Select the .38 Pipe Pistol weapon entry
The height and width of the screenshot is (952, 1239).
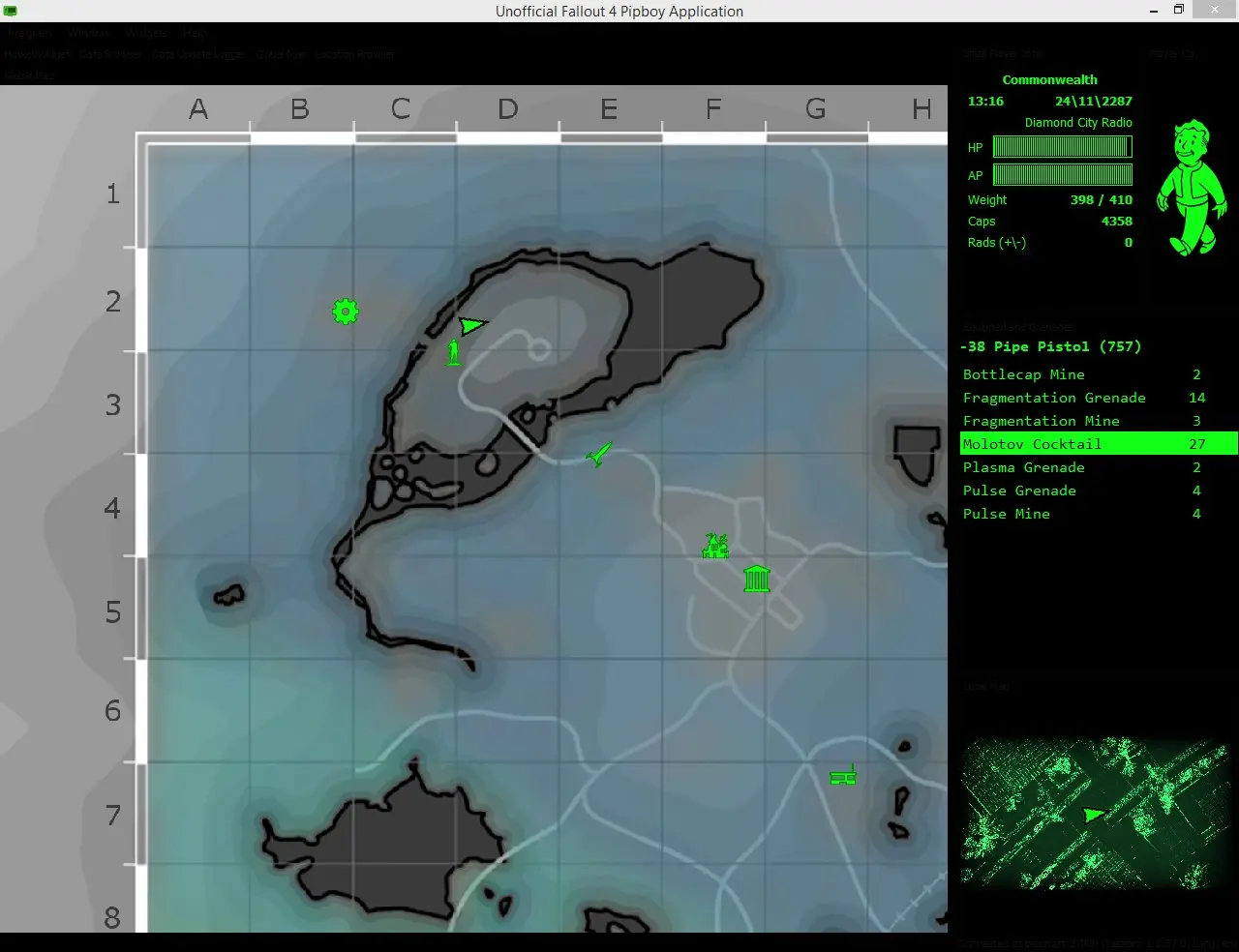[x=1050, y=346]
